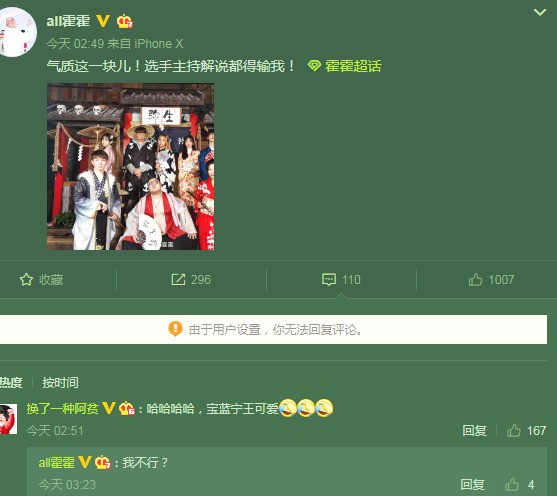Enlarge the group photo thumbnail
This screenshot has height=496, width=557.
[130, 166]
